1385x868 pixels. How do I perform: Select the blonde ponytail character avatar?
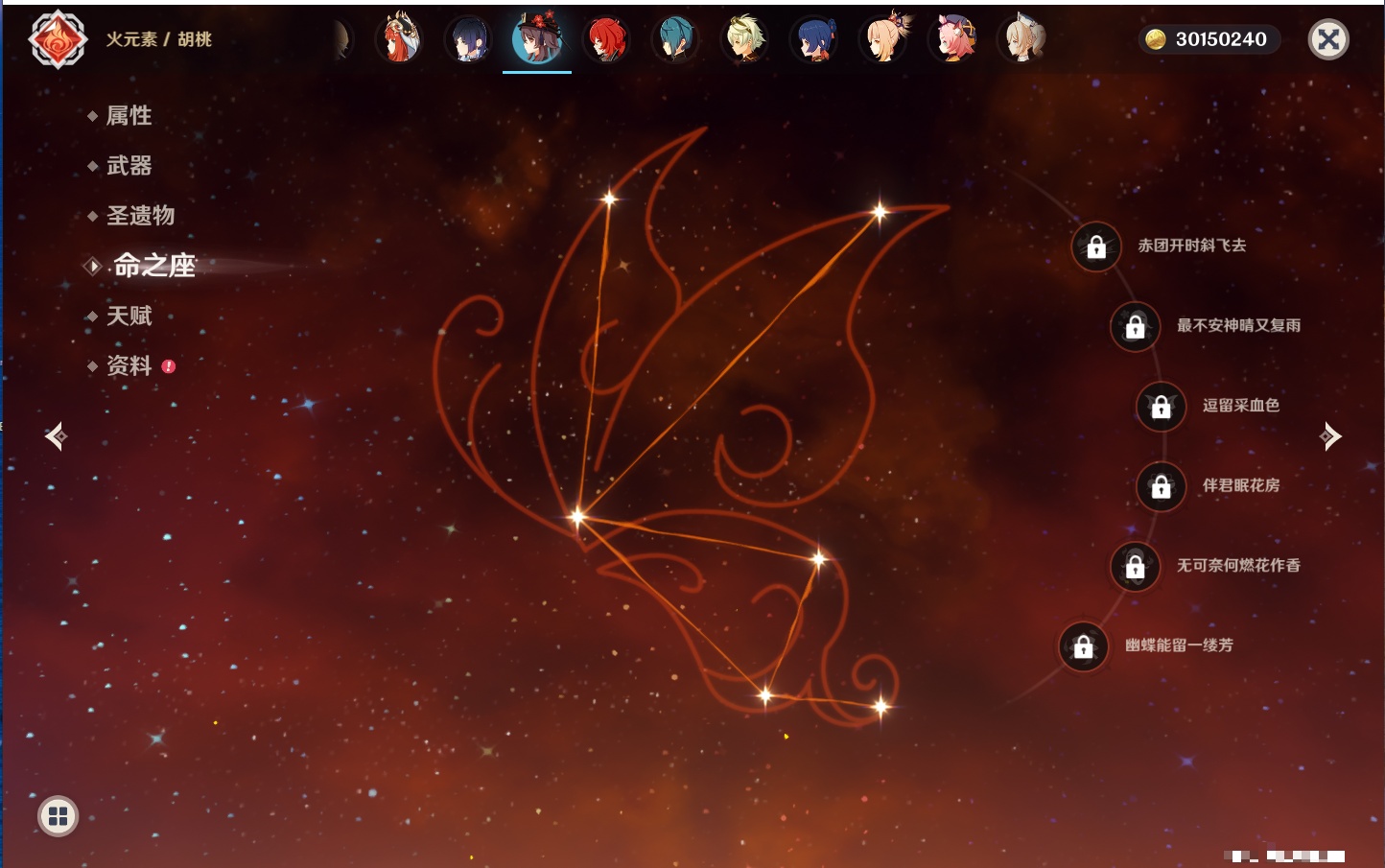pos(883,38)
